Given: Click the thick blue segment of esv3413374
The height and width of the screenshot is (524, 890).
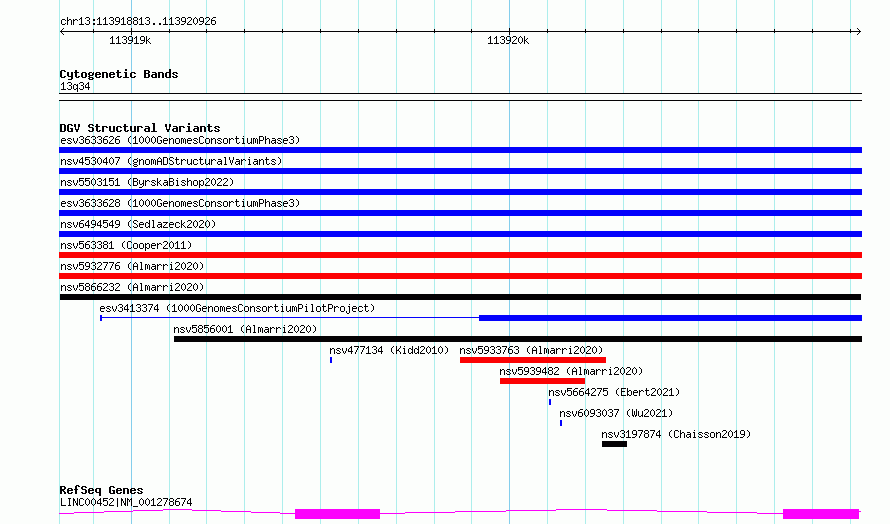Looking at the screenshot, I should click(670, 318).
